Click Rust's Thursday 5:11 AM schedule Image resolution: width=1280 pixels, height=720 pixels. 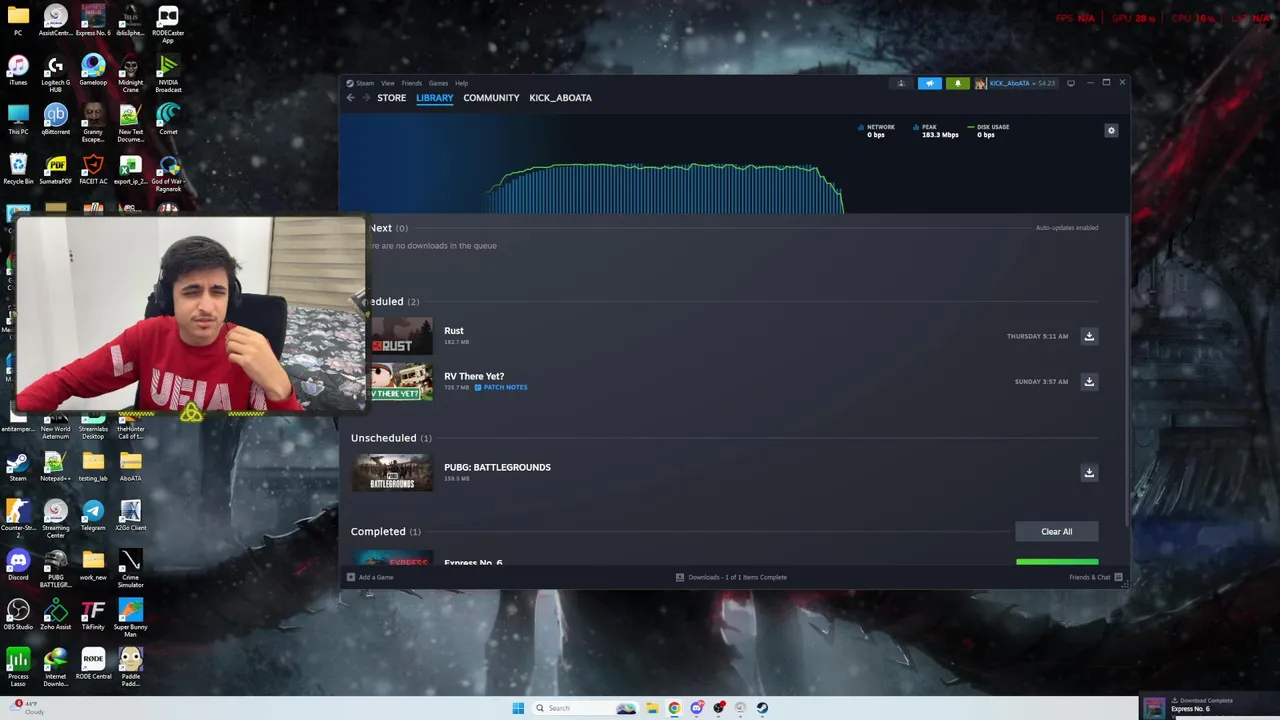click(1037, 336)
